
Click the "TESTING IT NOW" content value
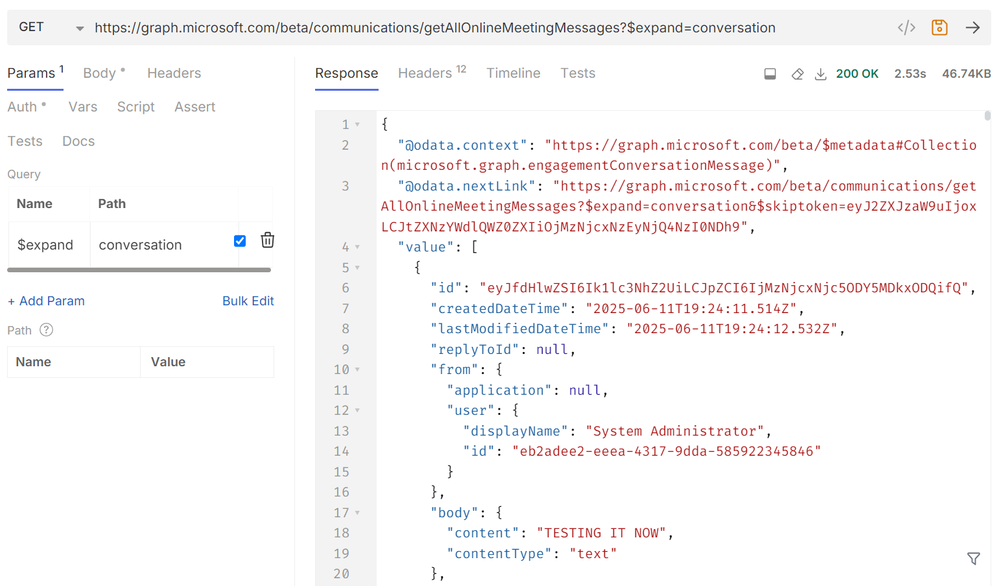601,533
